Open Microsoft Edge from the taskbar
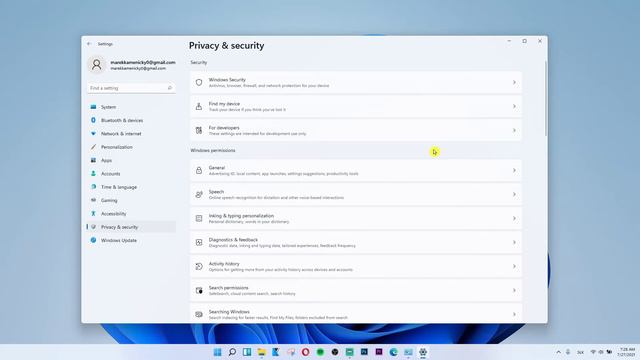Screen dimensions: 640x360 click(393, 352)
